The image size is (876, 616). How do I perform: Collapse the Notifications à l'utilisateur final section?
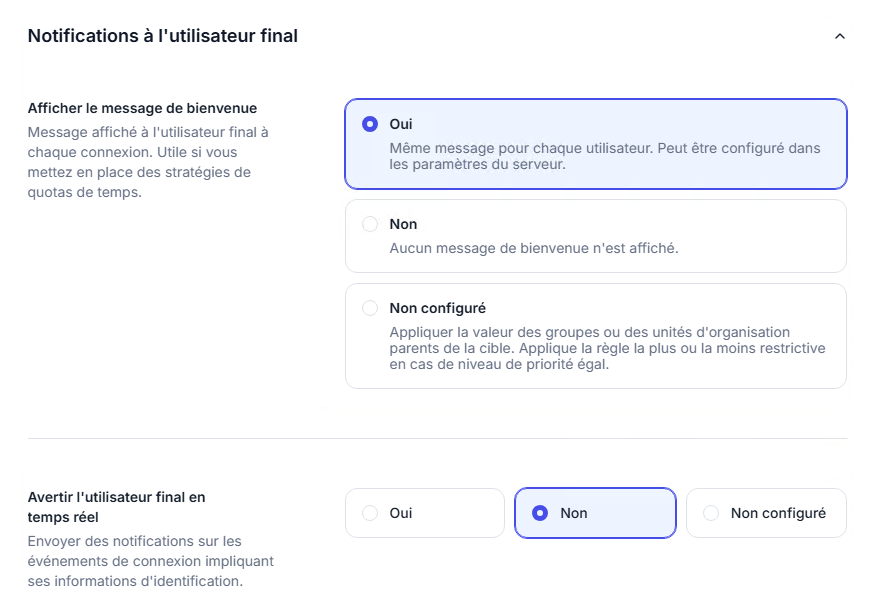click(x=839, y=37)
